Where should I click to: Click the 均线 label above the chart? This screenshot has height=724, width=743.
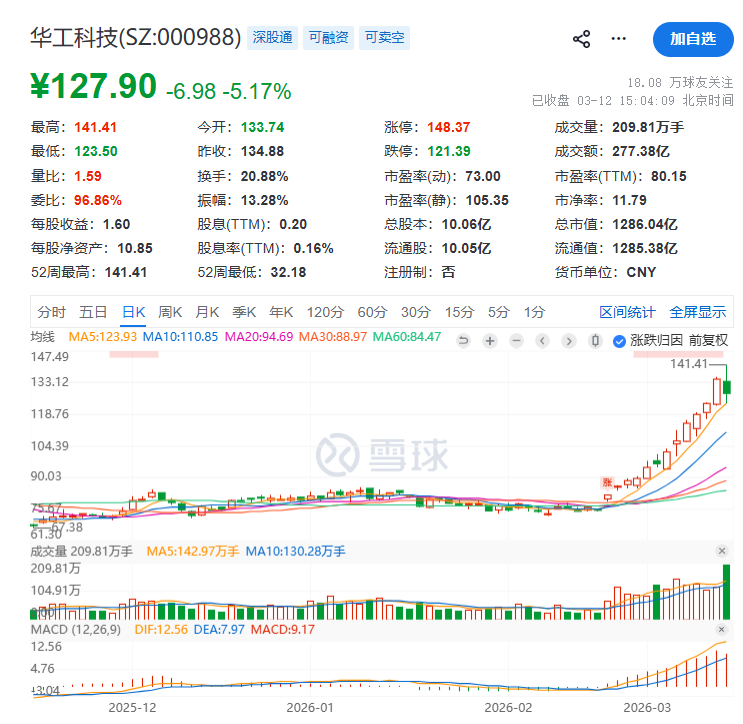click(43, 337)
